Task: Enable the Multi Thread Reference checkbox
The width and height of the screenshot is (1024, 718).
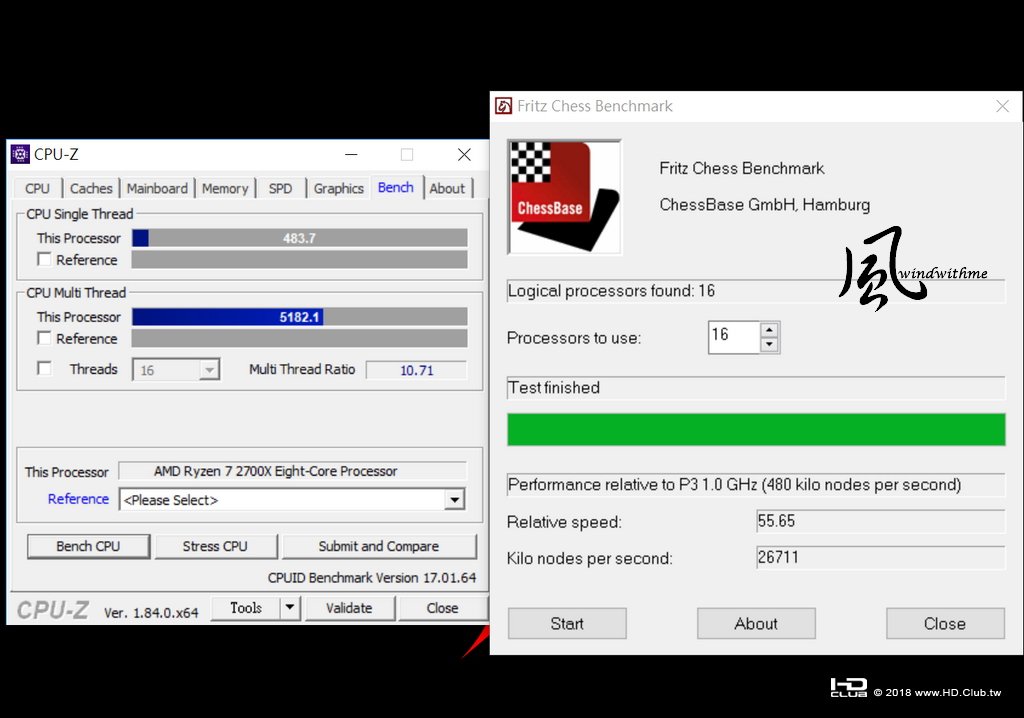Action: (x=44, y=338)
